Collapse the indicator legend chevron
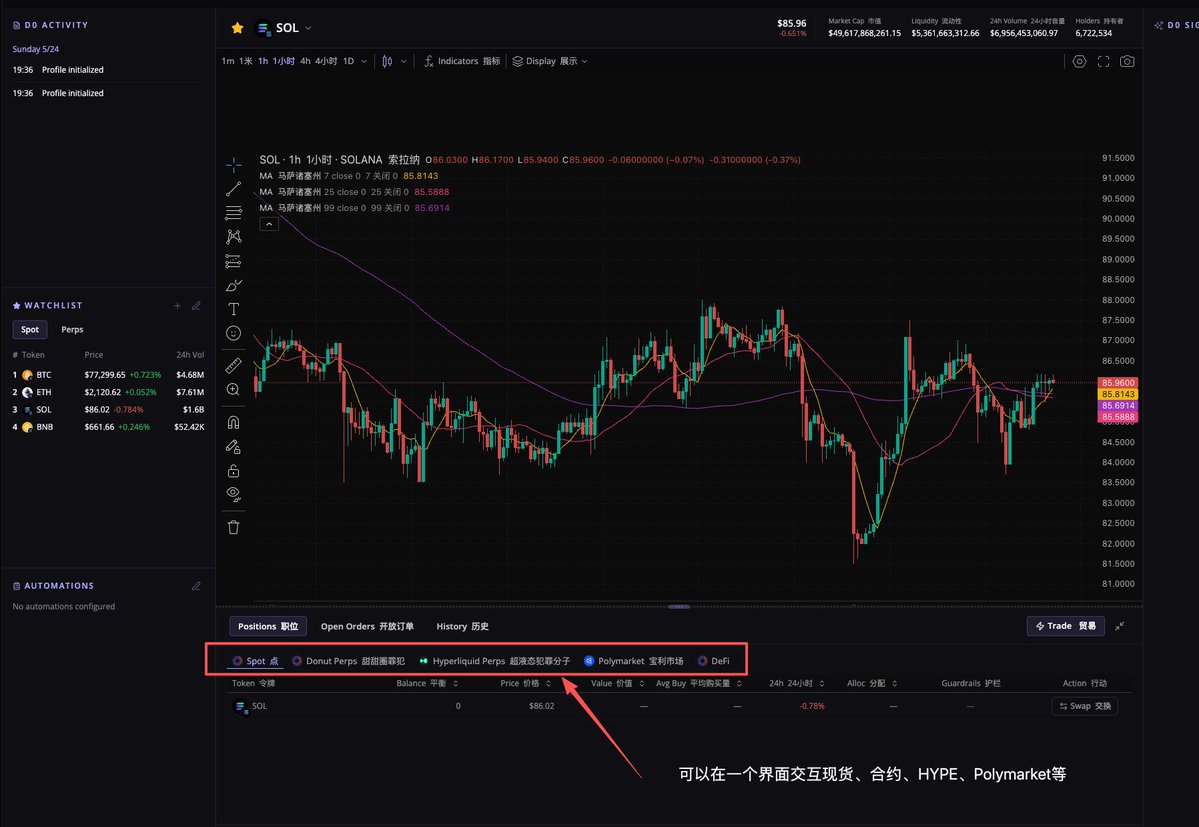 [x=269, y=224]
